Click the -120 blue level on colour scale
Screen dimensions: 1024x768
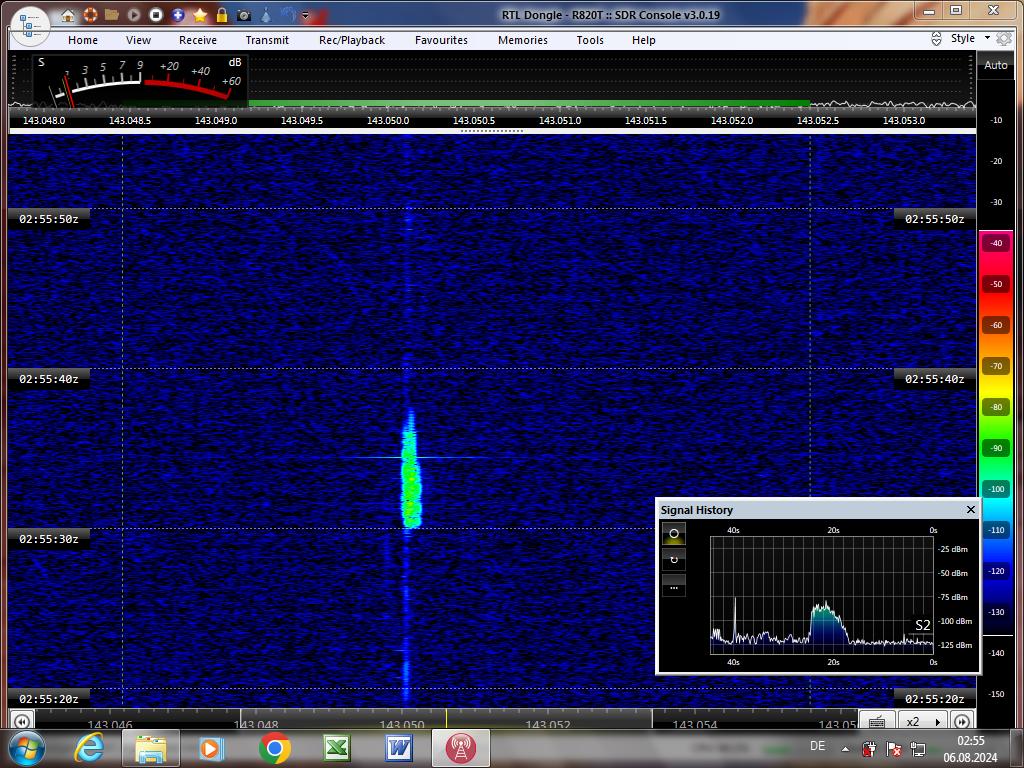point(996,571)
